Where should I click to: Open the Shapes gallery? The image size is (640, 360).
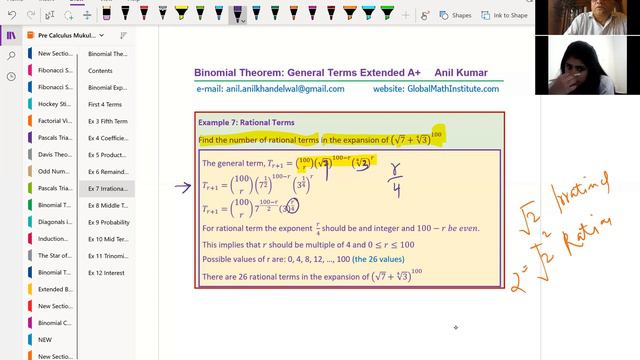(x=456, y=16)
